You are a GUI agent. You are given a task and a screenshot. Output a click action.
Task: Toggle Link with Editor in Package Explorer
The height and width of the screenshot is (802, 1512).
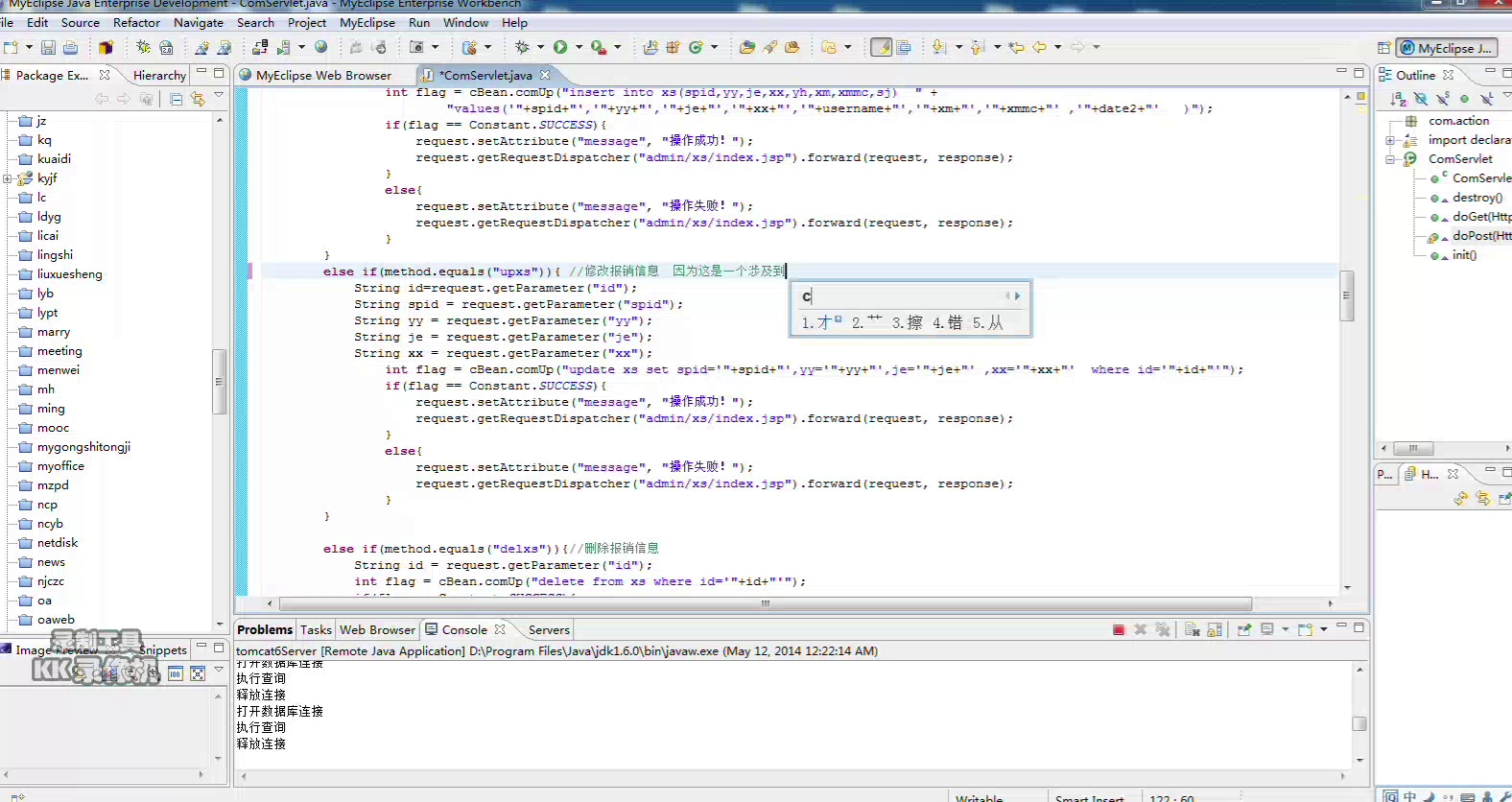pos(198,99)
